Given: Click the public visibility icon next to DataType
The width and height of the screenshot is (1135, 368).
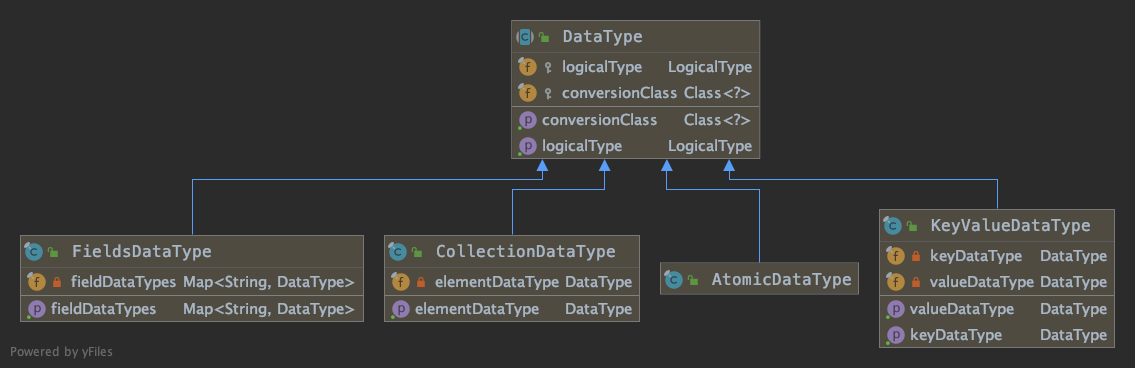Looking at the screenshot, I should 544,37.
